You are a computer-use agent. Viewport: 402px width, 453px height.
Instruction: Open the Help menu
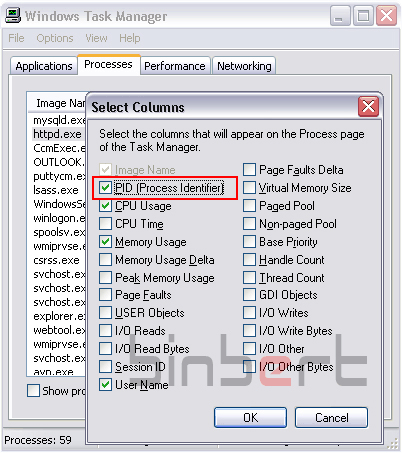tap(130, 38)
